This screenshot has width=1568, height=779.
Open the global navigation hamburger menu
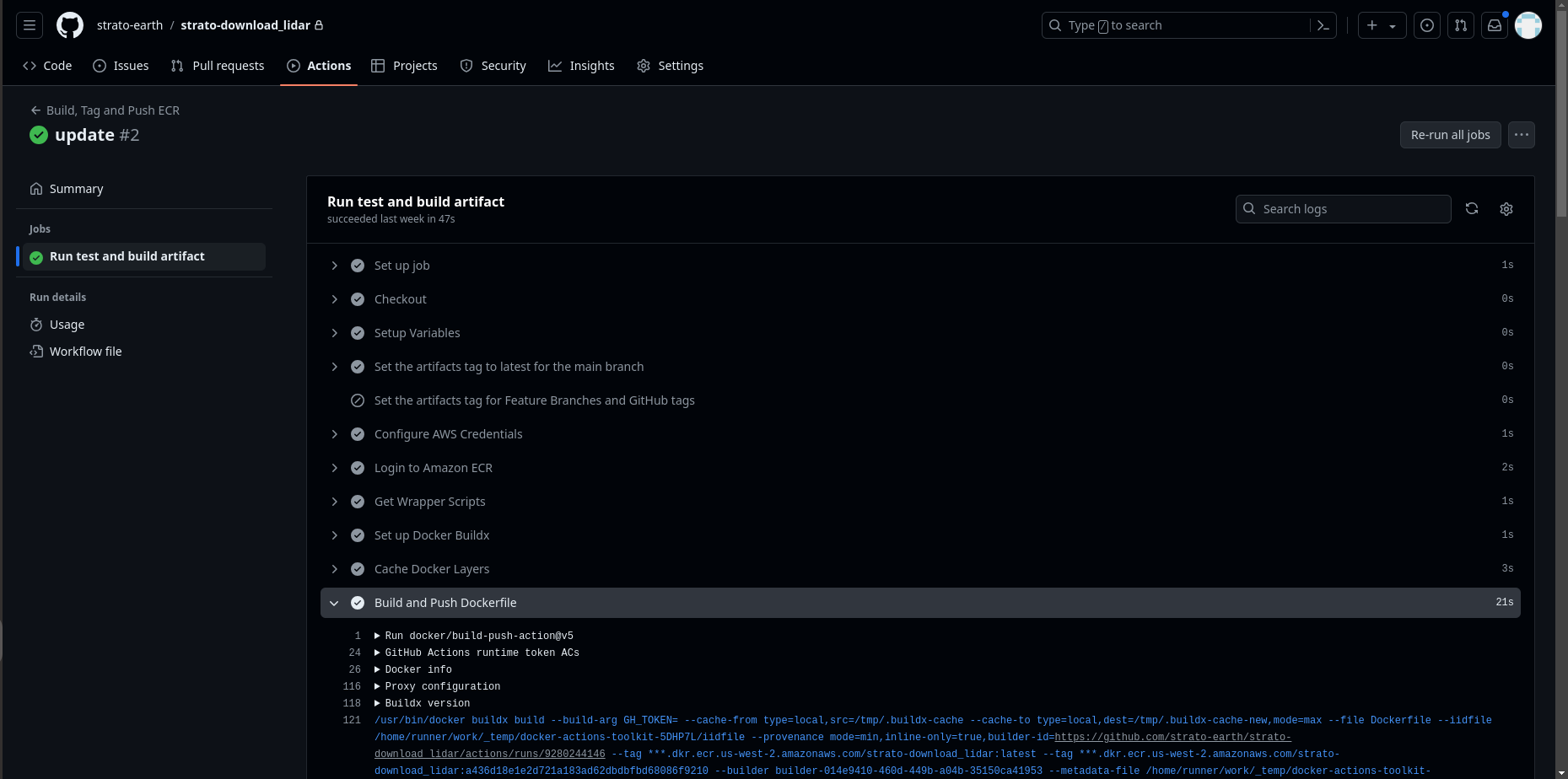30,25
